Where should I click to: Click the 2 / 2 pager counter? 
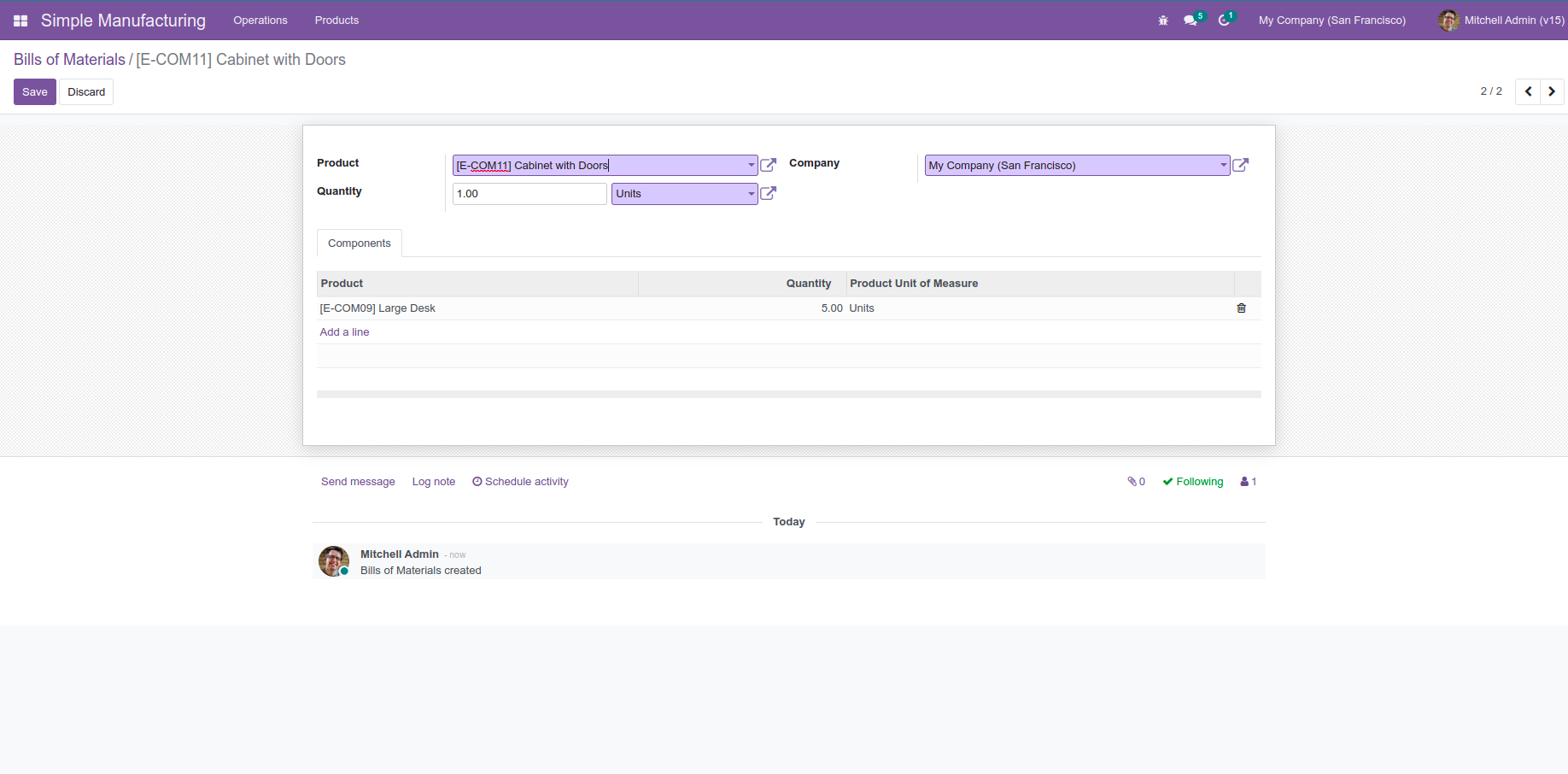1491,91
